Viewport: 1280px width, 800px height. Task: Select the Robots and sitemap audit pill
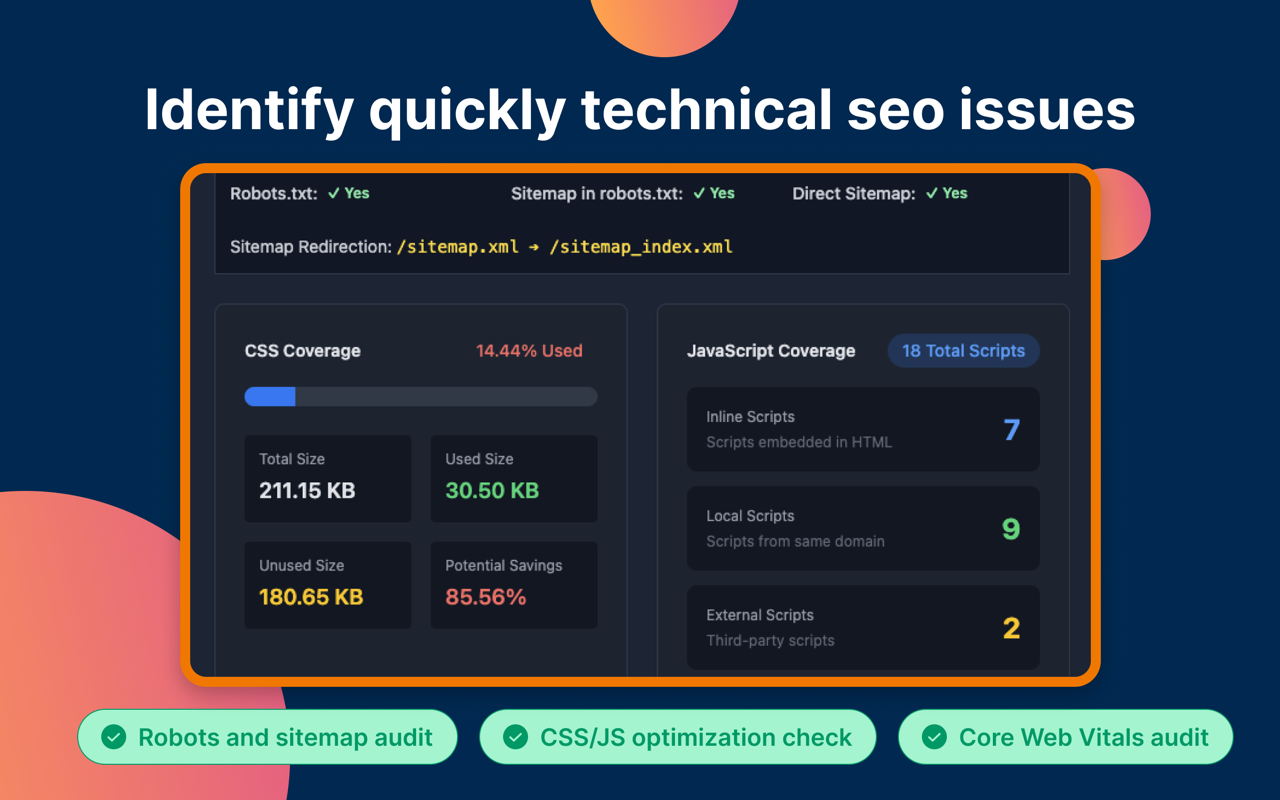tap(267, 737)
